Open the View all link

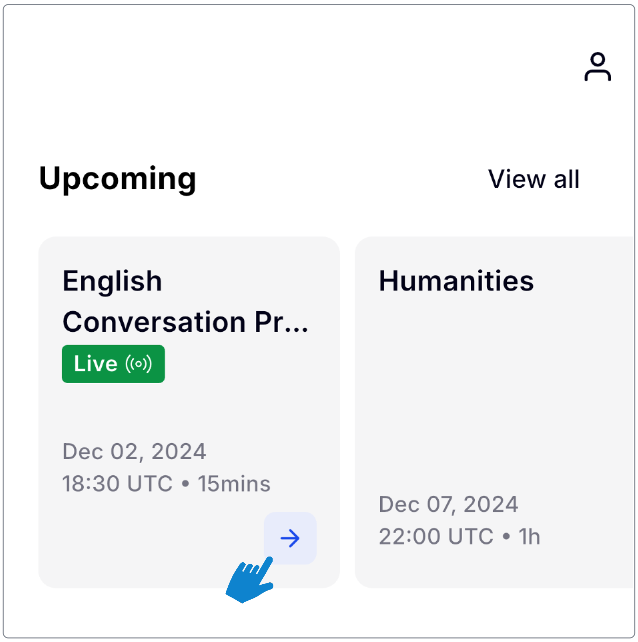(x=533, y=179)
